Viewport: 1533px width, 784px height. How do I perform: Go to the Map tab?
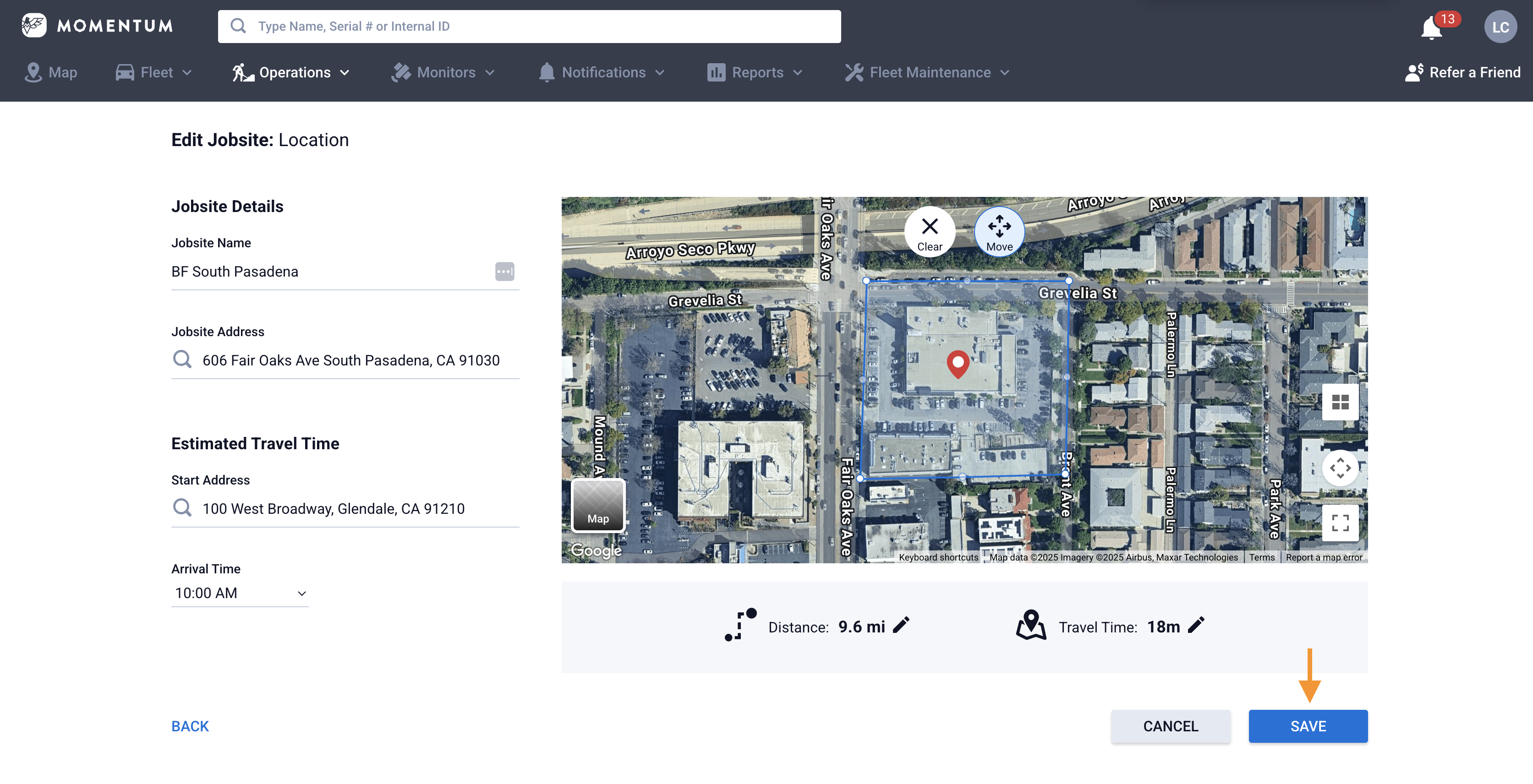coord(51,72)
